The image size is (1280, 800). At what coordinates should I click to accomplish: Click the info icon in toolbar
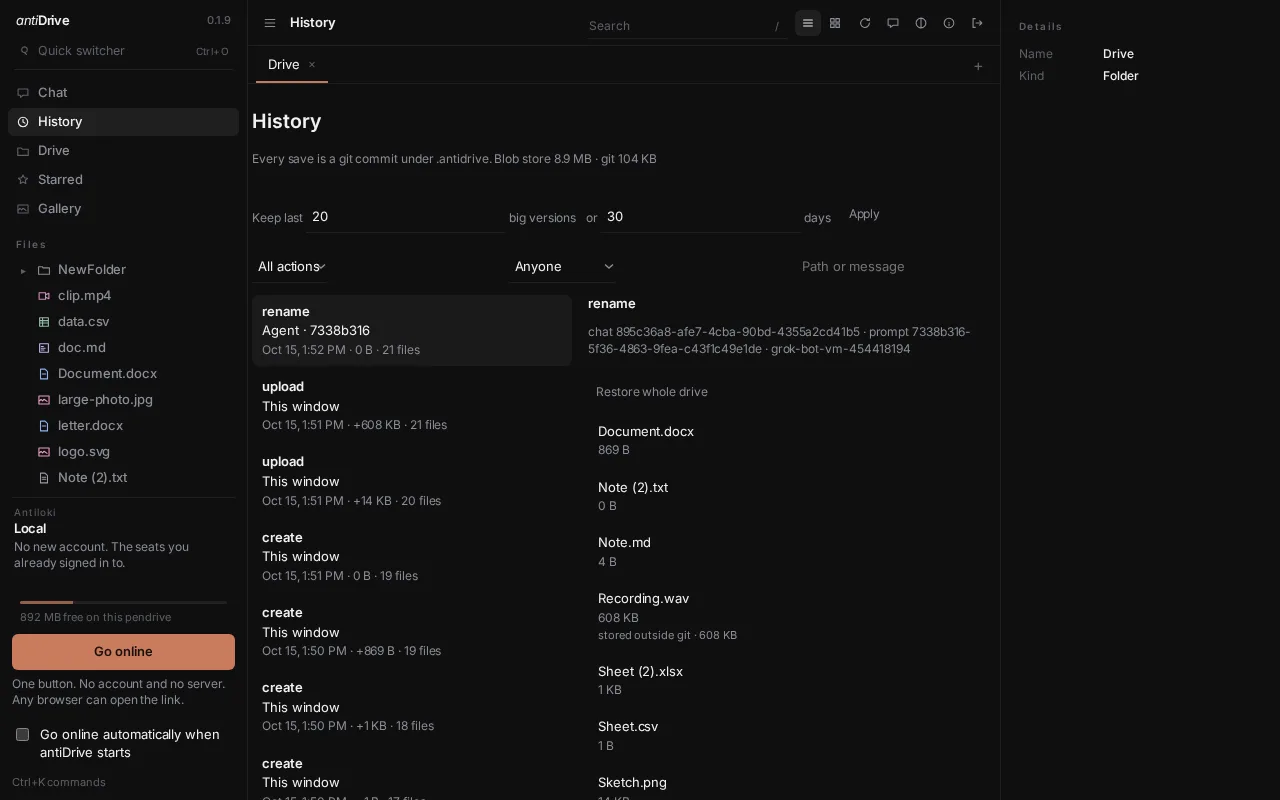tap(949, 23)
